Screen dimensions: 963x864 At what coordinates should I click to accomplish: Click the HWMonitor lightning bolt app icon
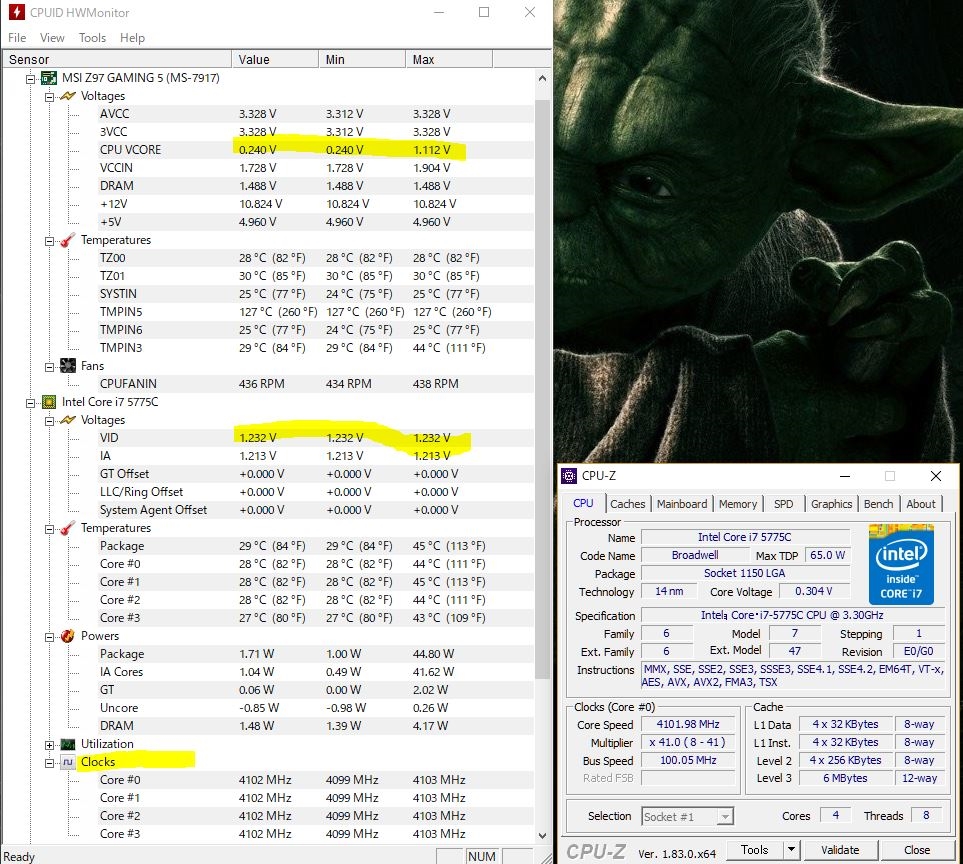17,12
